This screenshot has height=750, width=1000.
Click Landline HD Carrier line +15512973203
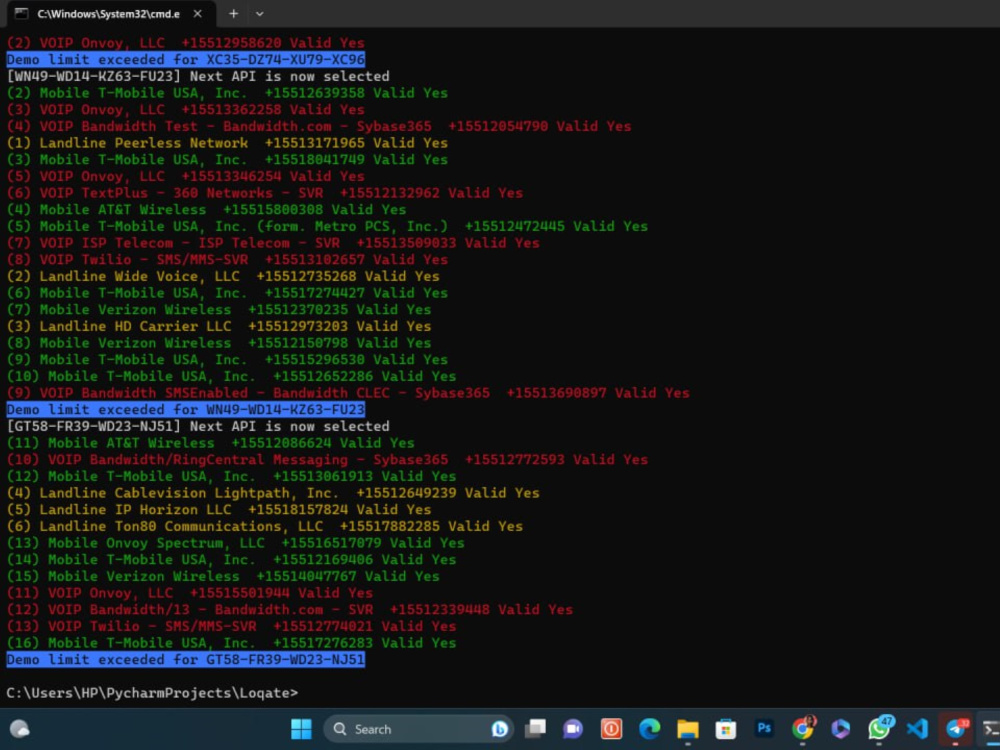click(x=219, y=326)
